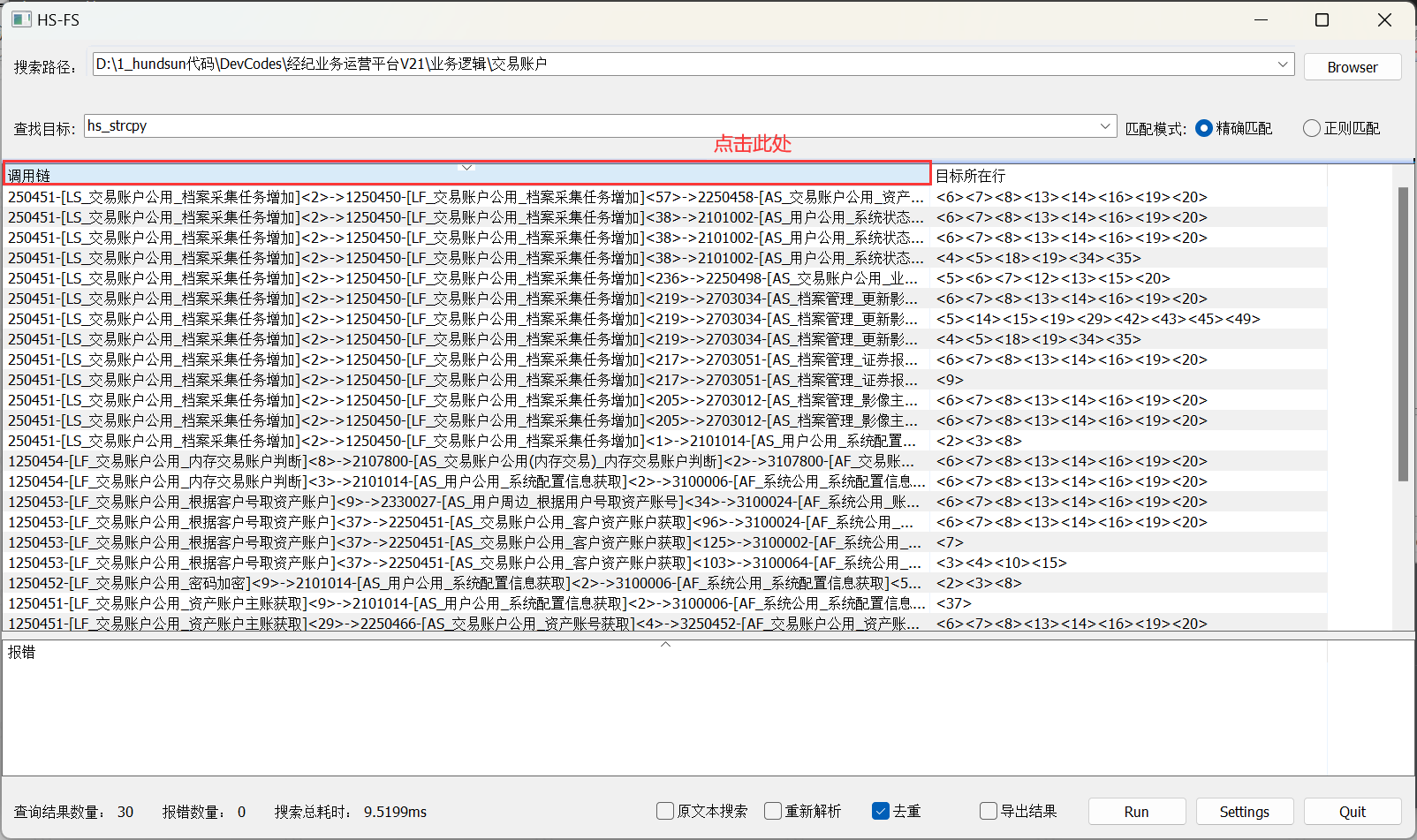The image size is (1417, 840).
Task: Click the results table vertical scrollbar
Action: [x=1403, y=336]
